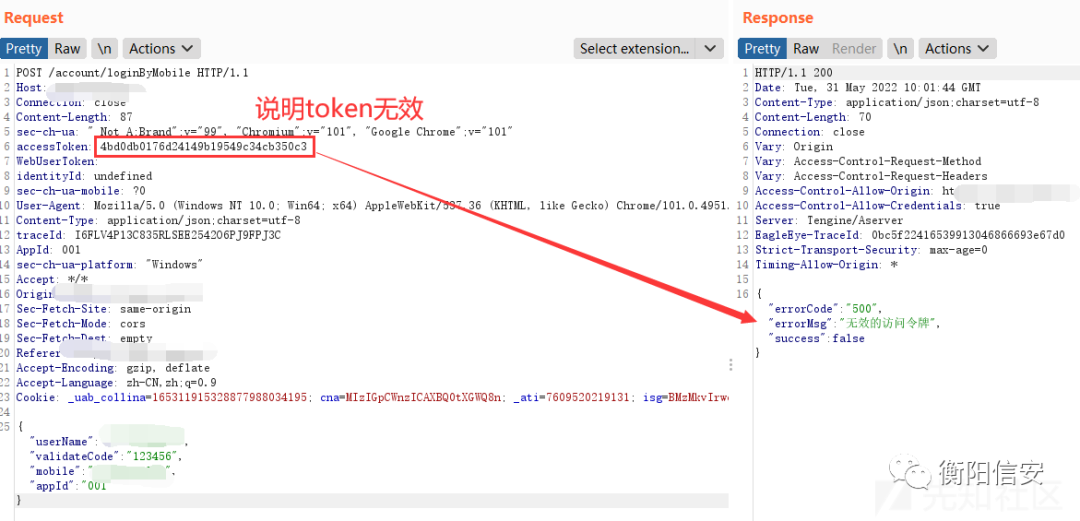Viewport: 1080px width, 521px height.
Task: Switch Response view to Raw tab
Action: click(x=806, y=48)
